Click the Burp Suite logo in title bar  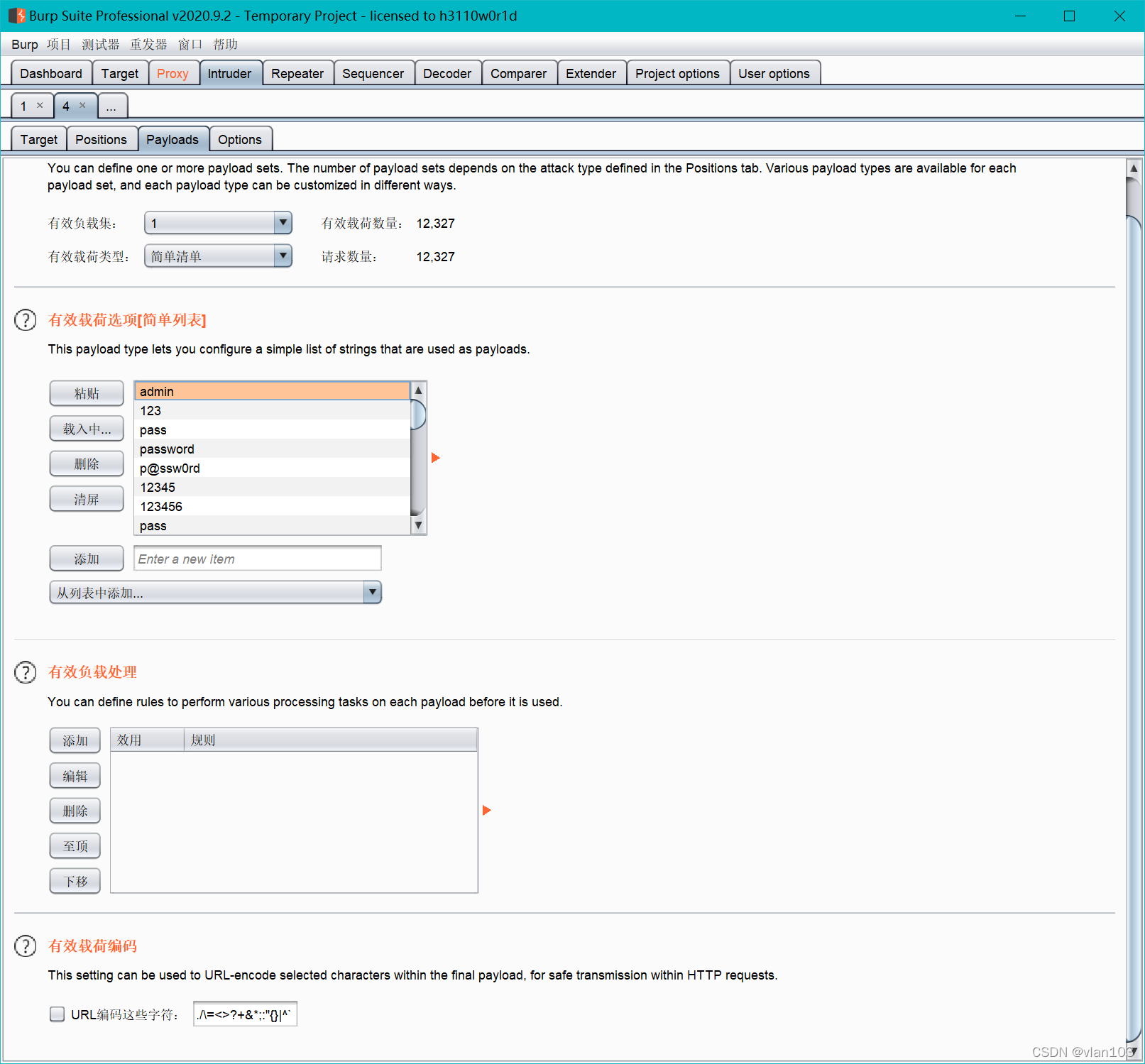(16, 16)
